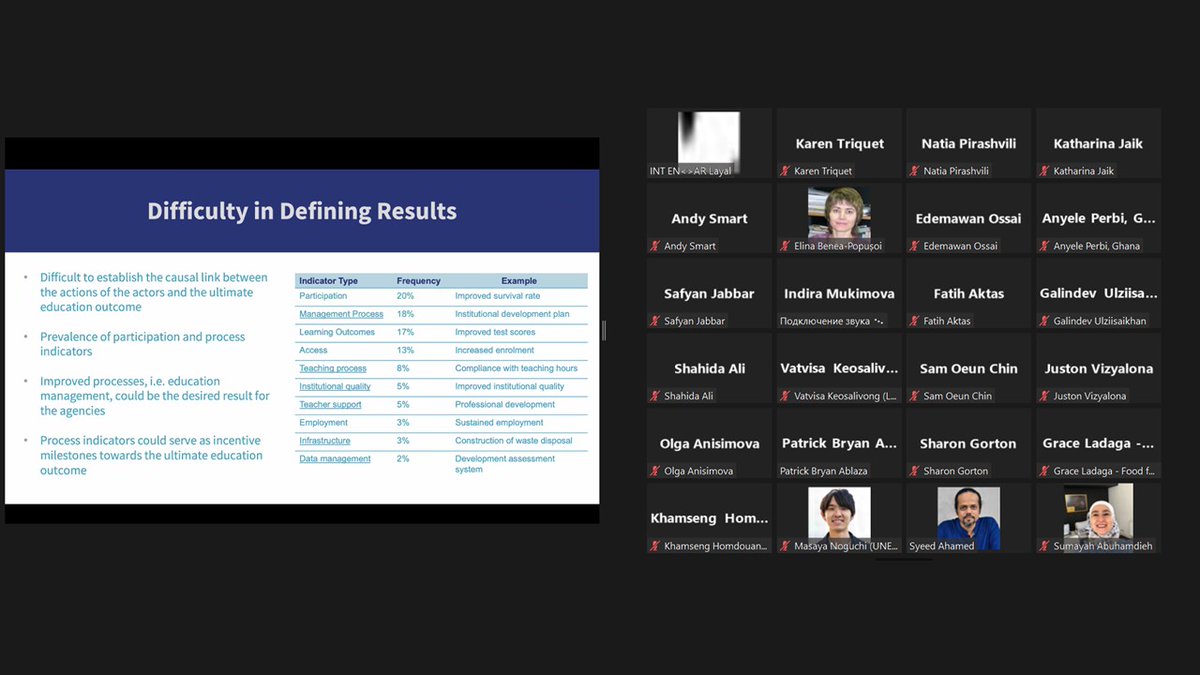Open the Teacher support link on the slide
Image resolution: width=1200 pixels, height=675 pixels.
point(330,404)
